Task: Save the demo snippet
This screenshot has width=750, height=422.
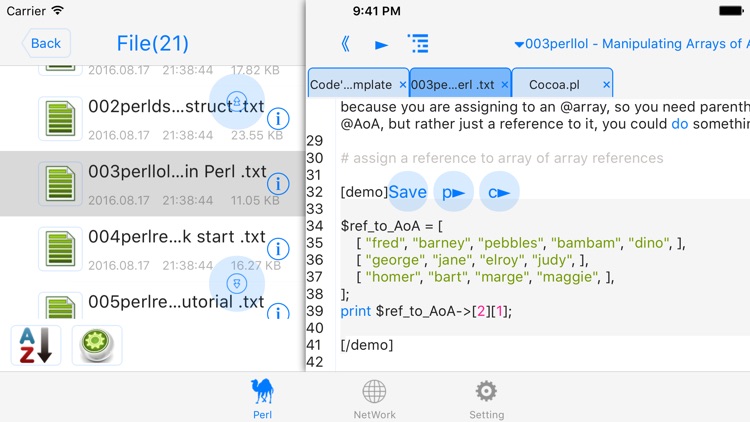Action: 408,192
